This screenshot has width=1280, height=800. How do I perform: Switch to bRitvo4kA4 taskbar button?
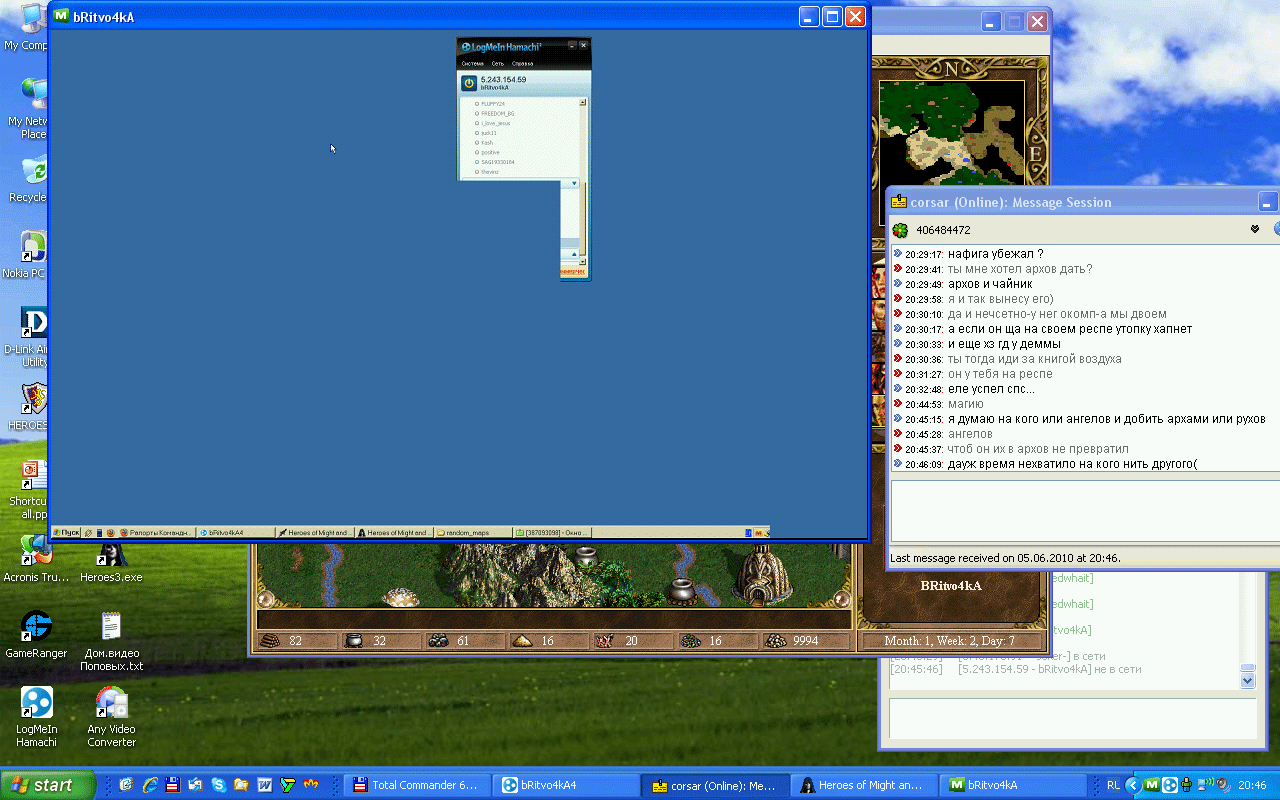click(565, 785)
